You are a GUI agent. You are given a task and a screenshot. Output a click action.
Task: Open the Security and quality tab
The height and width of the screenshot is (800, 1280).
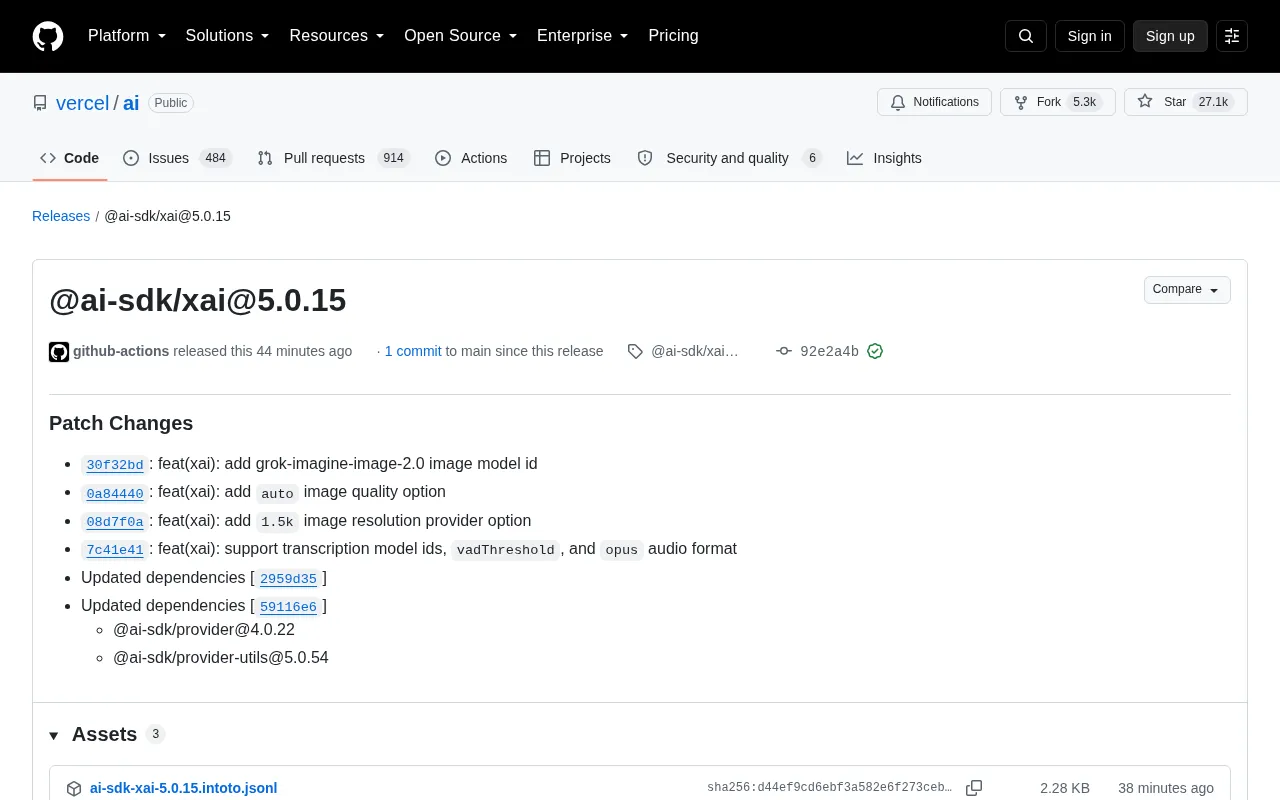tap(730, 158)
